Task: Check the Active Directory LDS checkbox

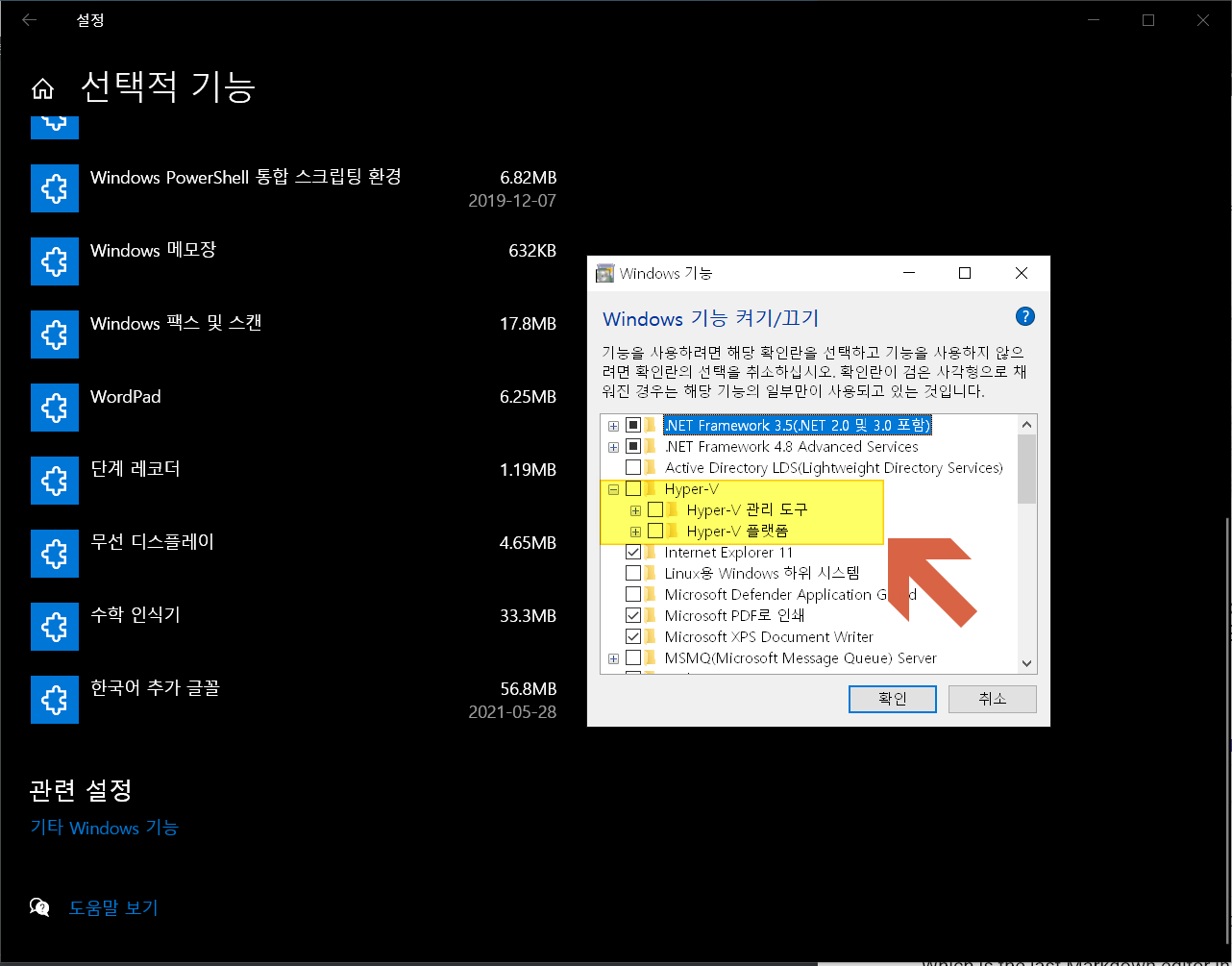Action: click(633, 467)
